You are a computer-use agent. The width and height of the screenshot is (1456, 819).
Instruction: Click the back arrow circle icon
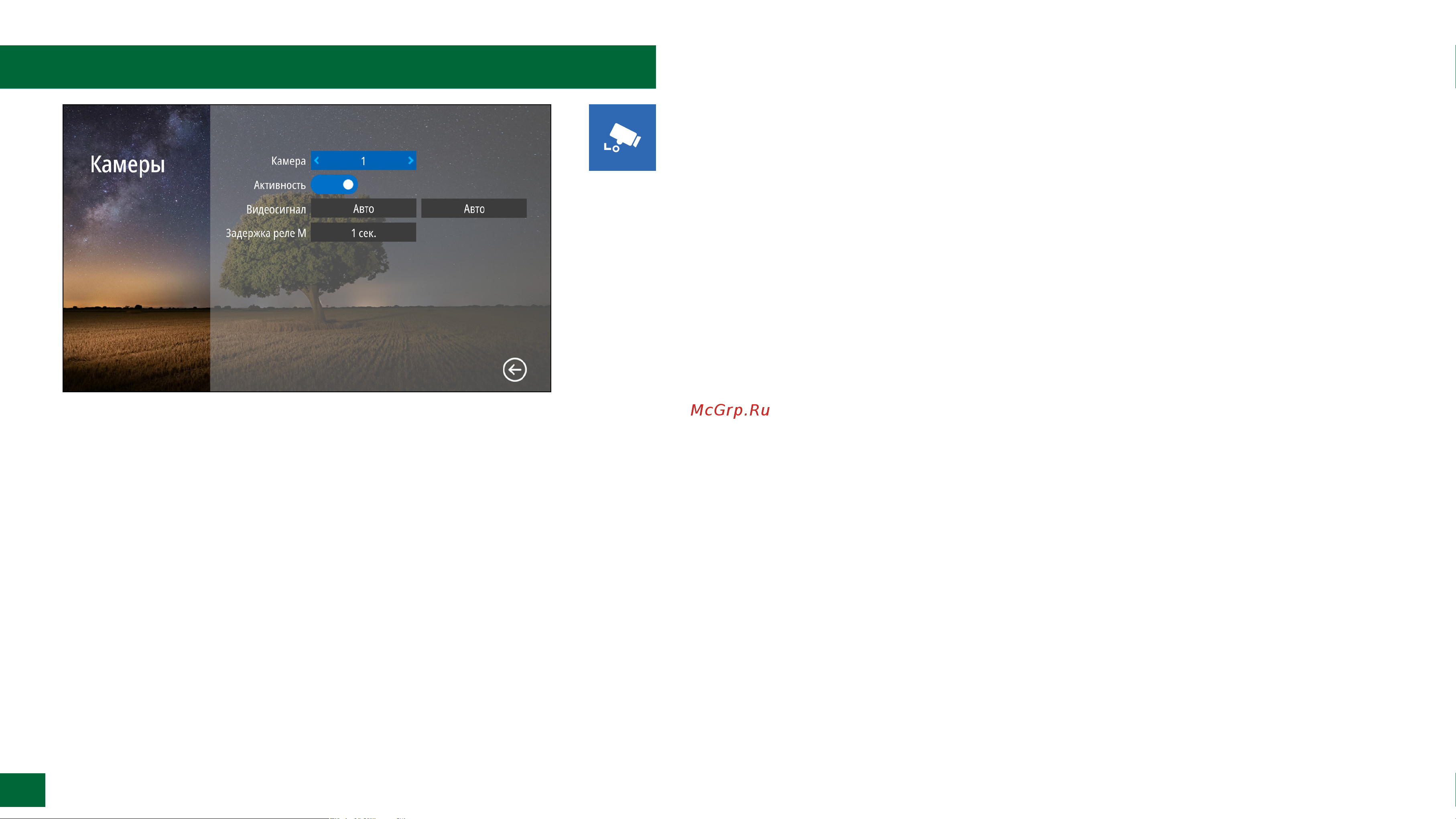[514, 370]
